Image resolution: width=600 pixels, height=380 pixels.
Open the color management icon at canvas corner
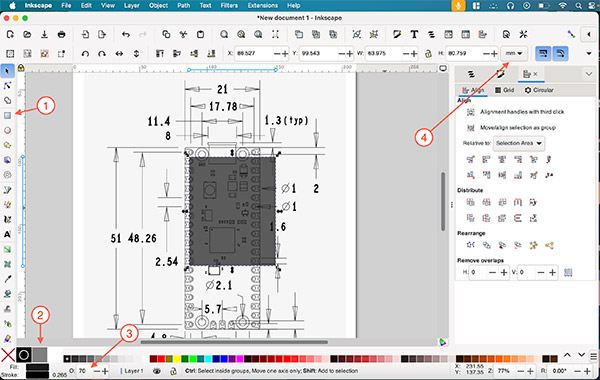pos(443,342)
